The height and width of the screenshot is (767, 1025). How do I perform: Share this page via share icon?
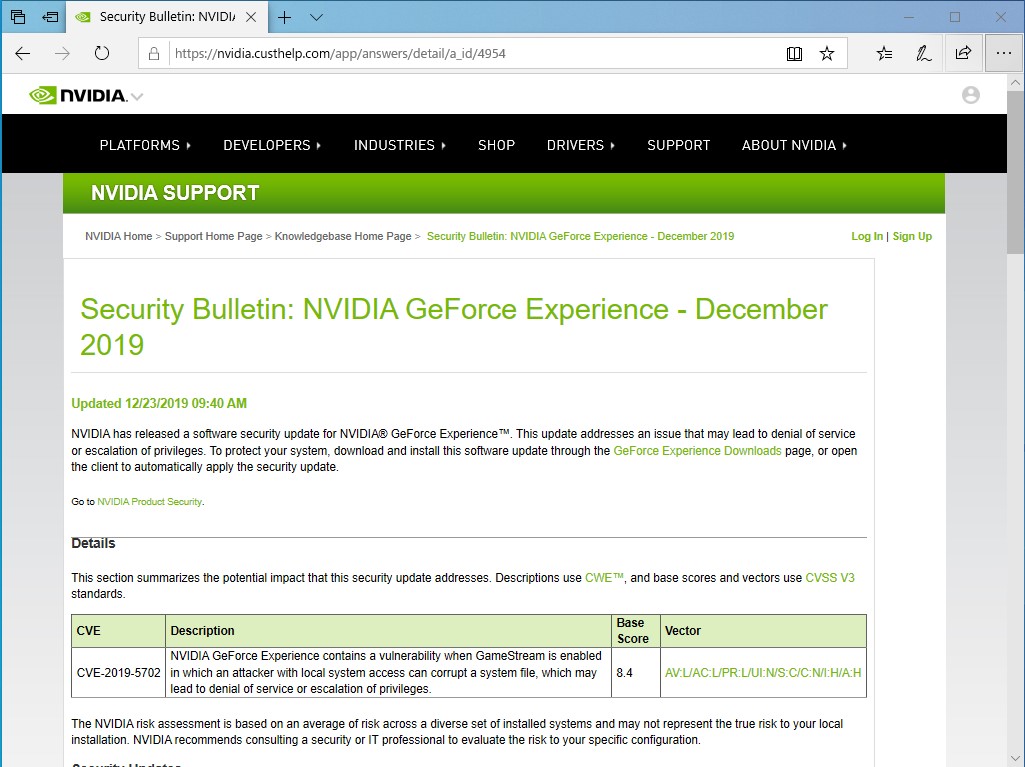coord(963,54)
